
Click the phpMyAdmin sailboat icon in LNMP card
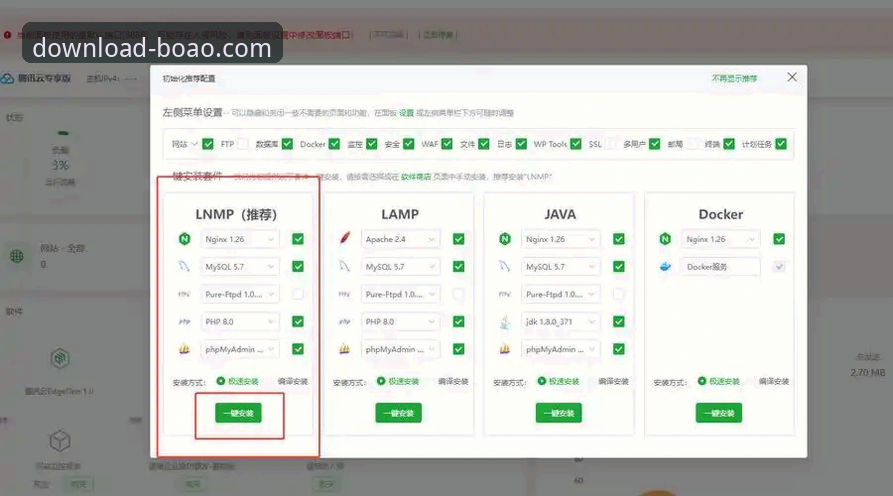click(185, 349)
